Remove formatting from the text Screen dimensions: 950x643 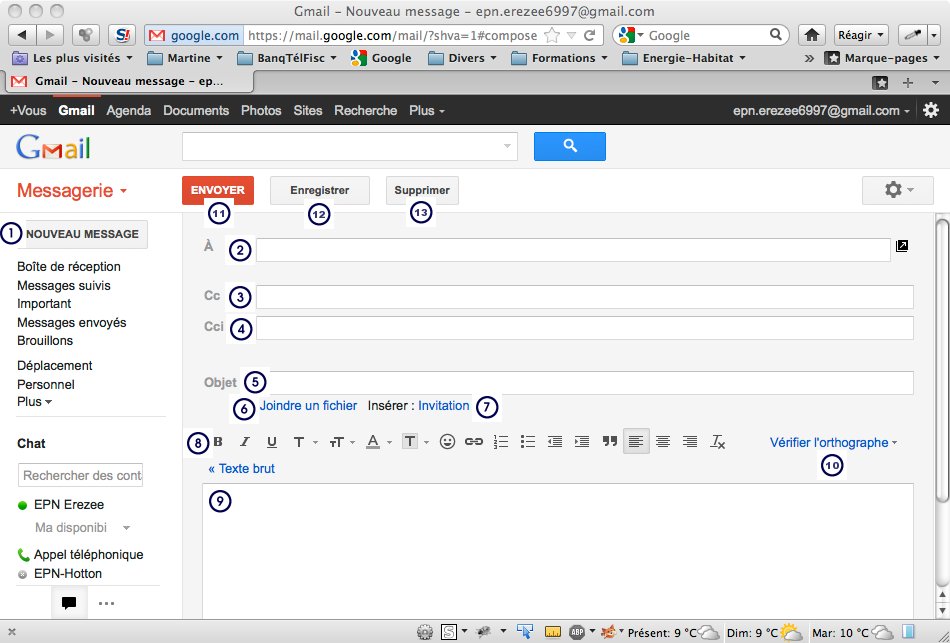pos(717,441)
